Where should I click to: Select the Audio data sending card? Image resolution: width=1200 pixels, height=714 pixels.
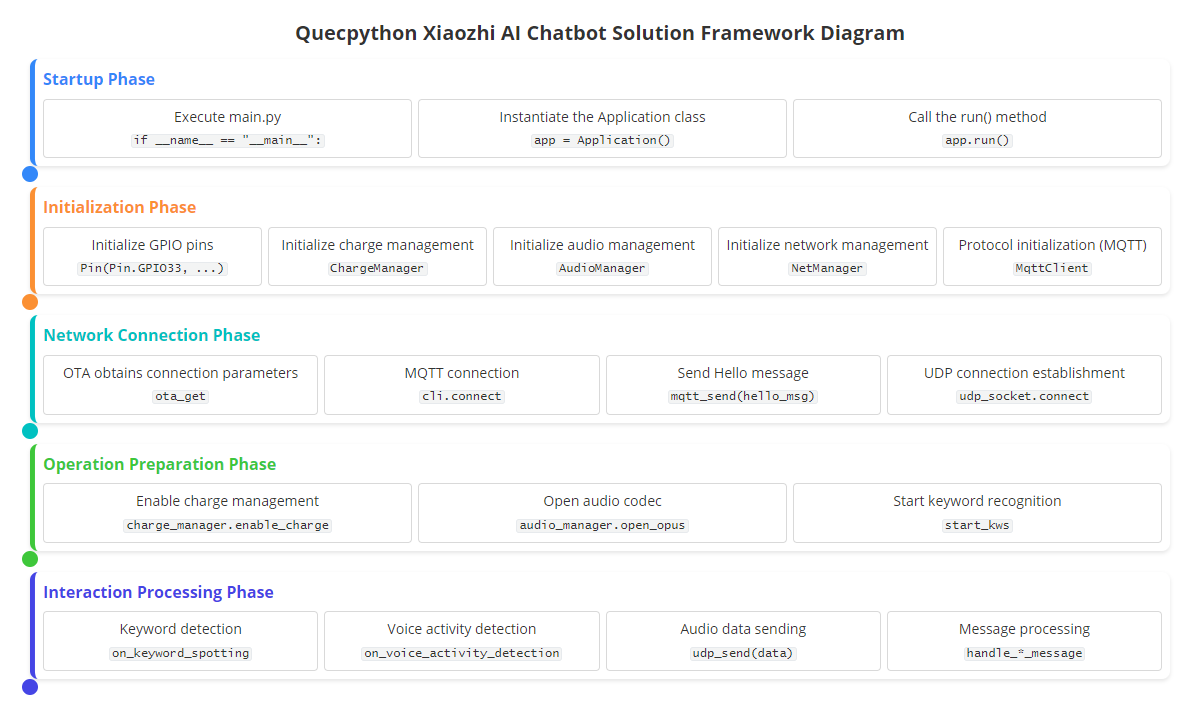(743, 641)
